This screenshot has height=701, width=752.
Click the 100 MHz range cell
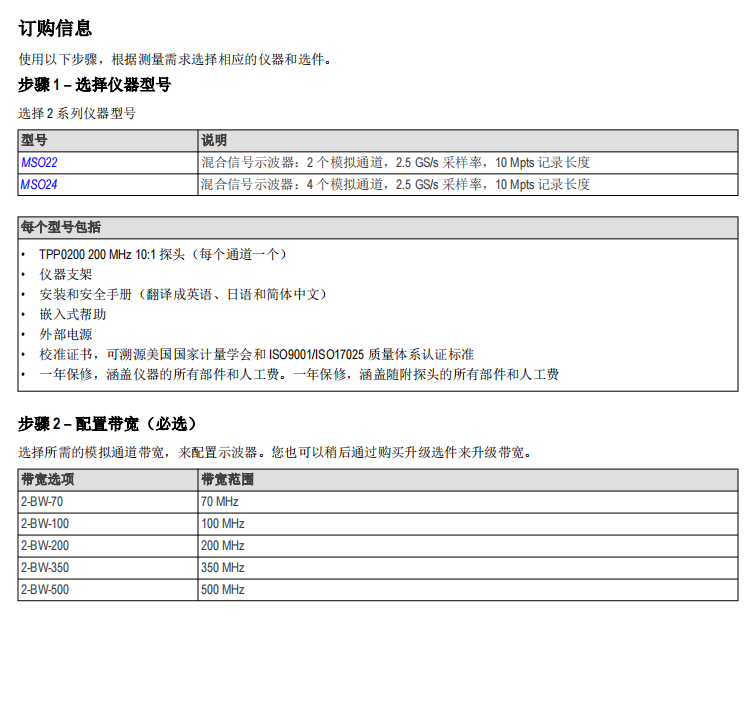468,524
